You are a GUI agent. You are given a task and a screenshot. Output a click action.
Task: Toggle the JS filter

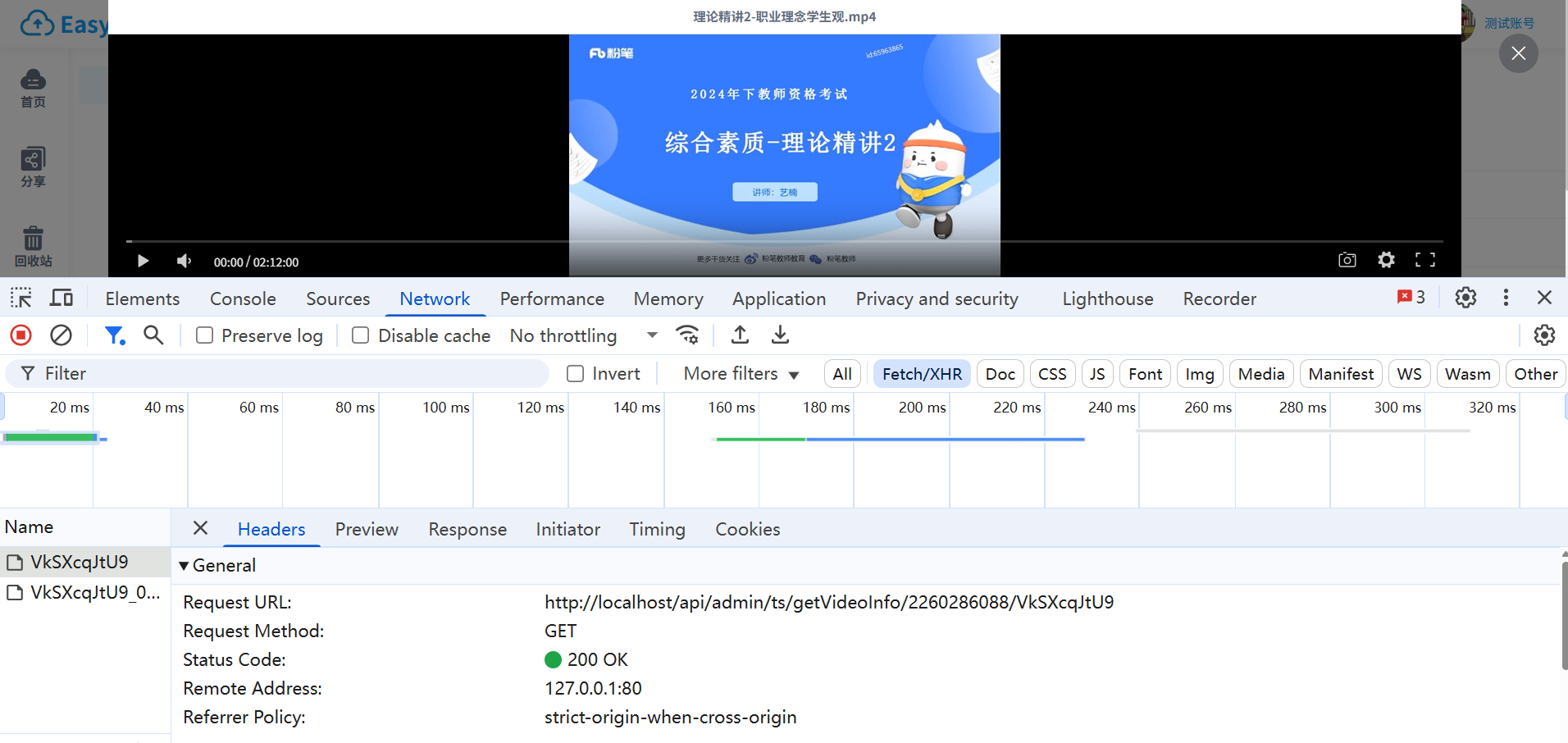(x=1097, y=374)
